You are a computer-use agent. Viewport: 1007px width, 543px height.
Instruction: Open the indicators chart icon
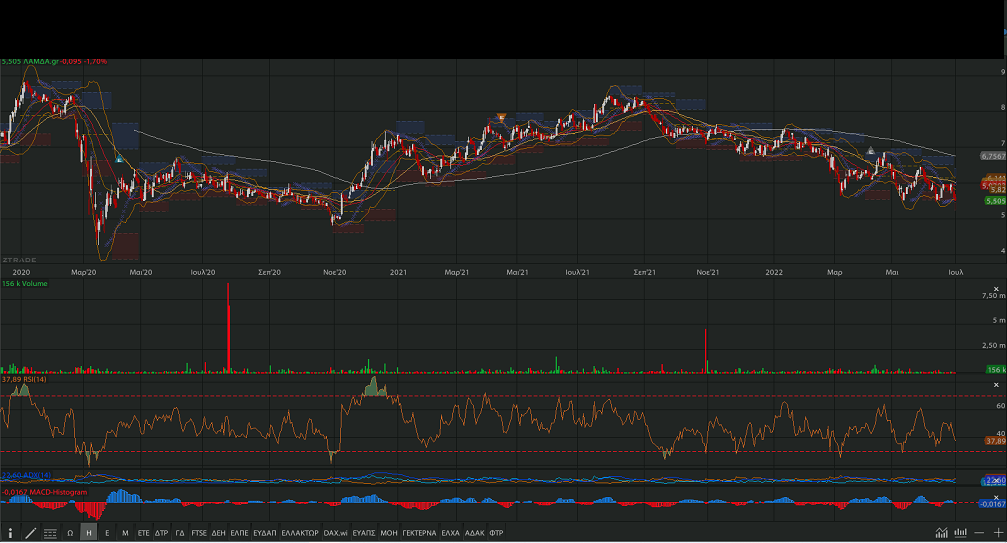click(942, 533)
